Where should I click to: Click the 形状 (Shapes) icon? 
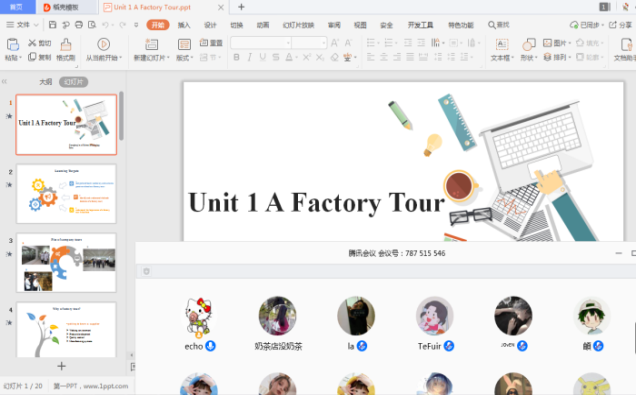(x=529, y=44)
